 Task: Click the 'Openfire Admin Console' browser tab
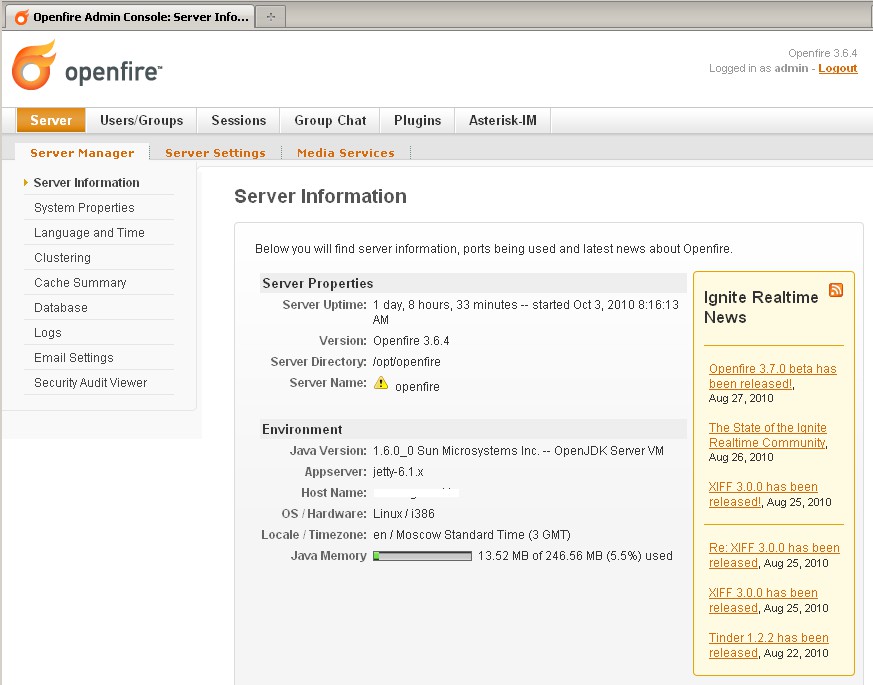130,17
